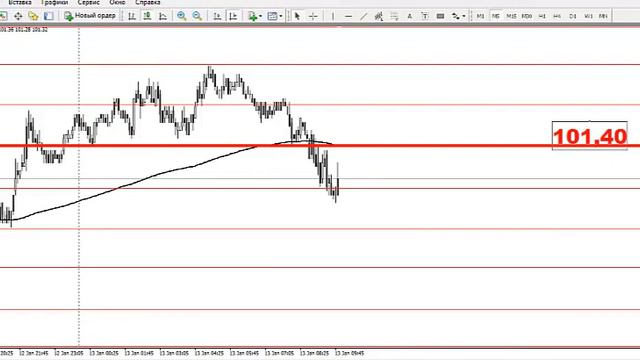Show the Terminal panel icon
Screen dimensions: 640x360
[49, 16]
